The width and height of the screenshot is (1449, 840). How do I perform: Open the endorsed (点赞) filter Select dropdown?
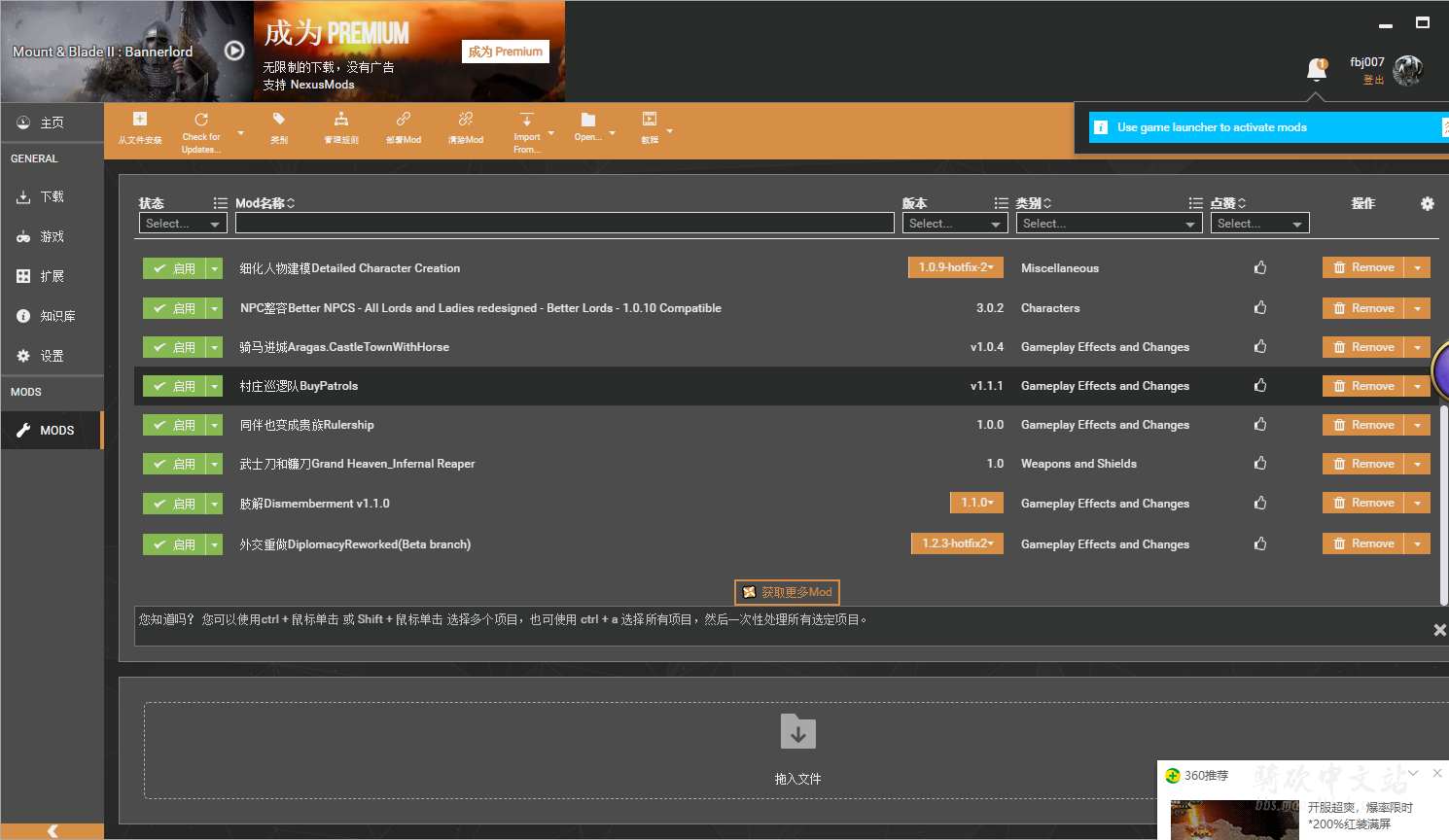[x=1259, y=224]
